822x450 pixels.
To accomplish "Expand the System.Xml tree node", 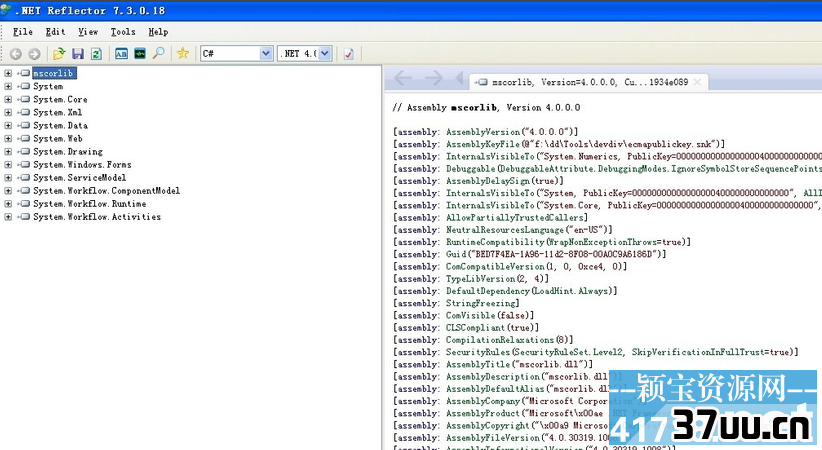I will pyautogui.click(x=8, y=112).
